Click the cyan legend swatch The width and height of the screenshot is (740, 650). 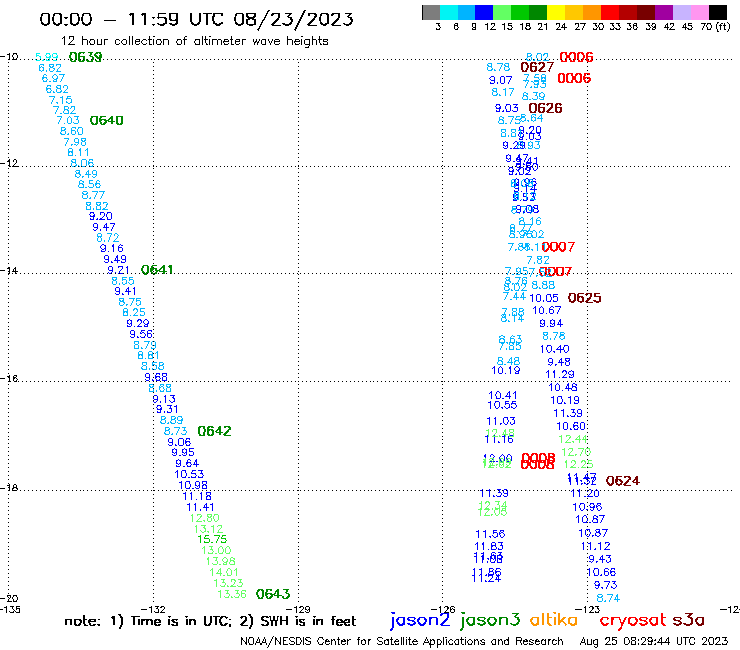[449, 12]
